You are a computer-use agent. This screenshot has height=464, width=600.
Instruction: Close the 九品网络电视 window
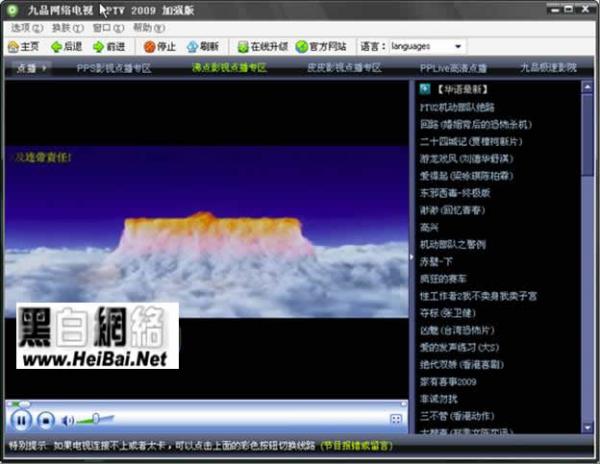click(x=585, y=9)
